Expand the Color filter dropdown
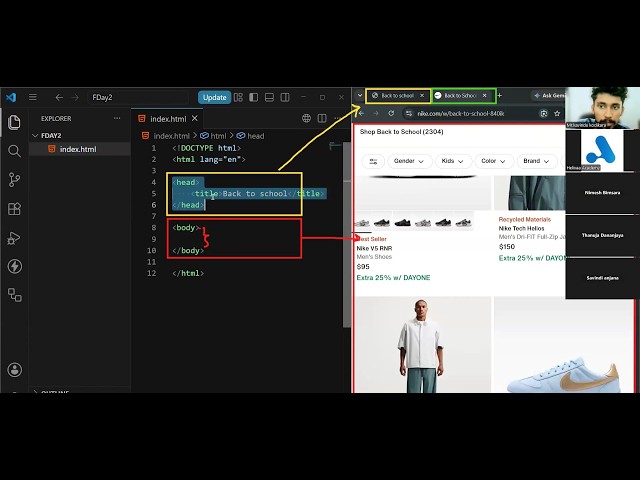Screen dimensions: 640x480 tap(493, 161)
